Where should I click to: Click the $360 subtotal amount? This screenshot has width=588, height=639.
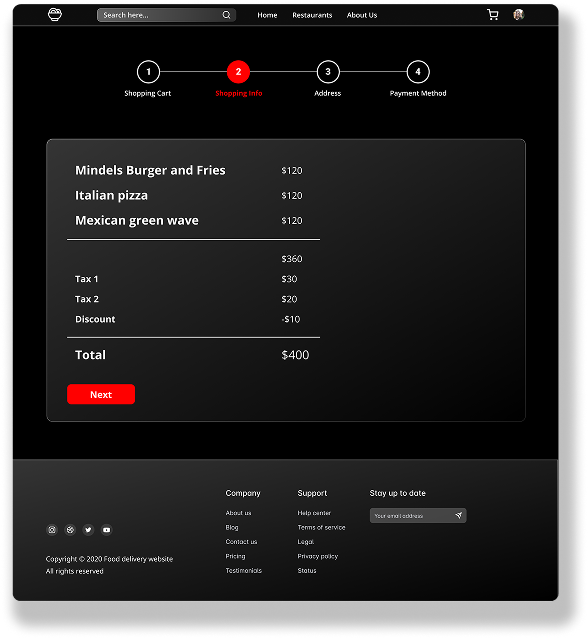pos(292,259)
